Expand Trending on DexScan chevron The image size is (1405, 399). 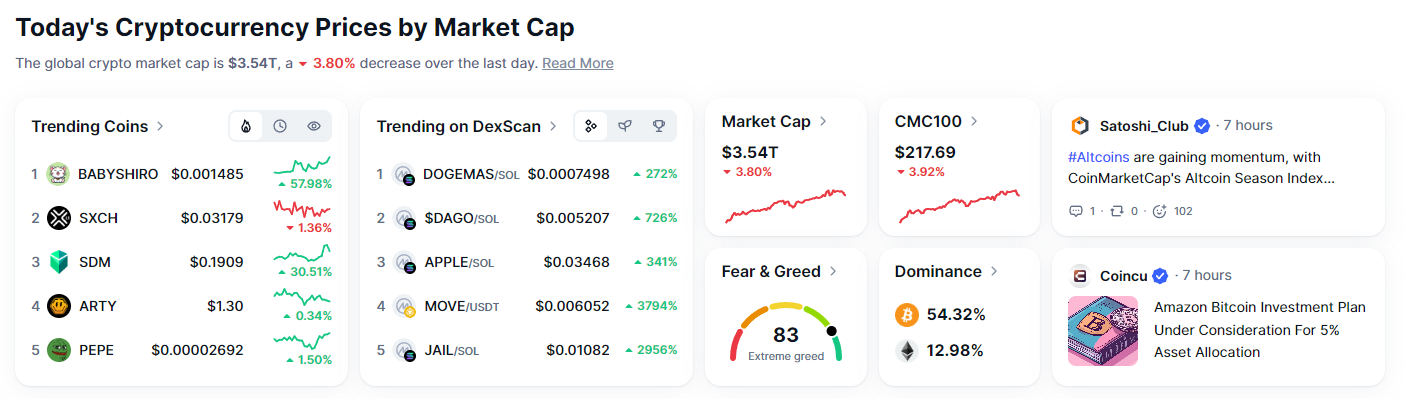point(552,127)
